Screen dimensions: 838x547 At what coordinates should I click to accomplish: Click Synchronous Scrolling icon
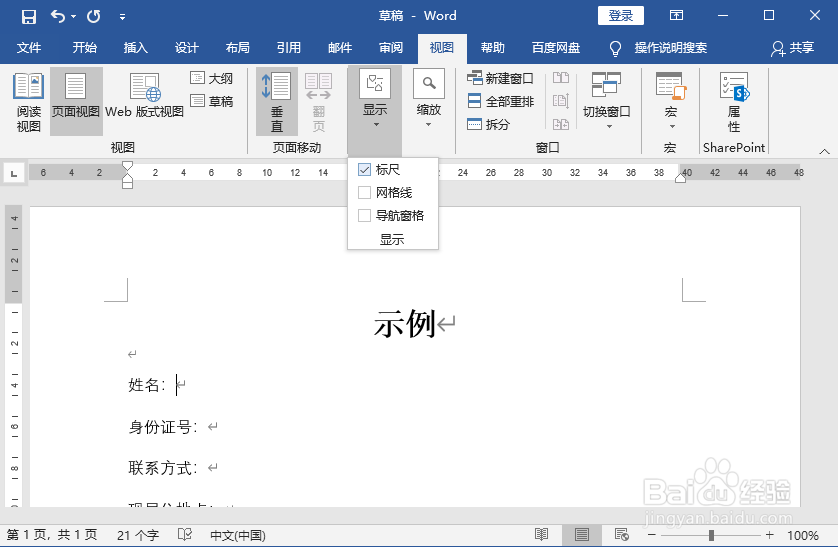click(561, 100)
